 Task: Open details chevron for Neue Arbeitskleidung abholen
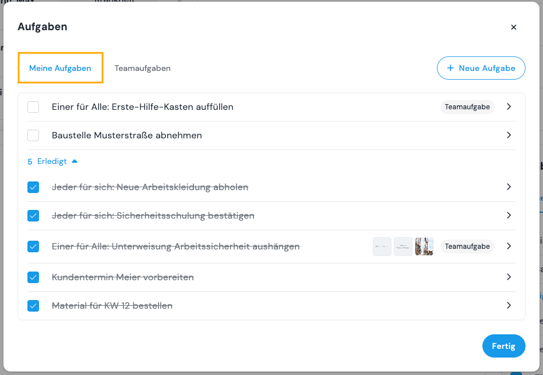coord(509,187)
